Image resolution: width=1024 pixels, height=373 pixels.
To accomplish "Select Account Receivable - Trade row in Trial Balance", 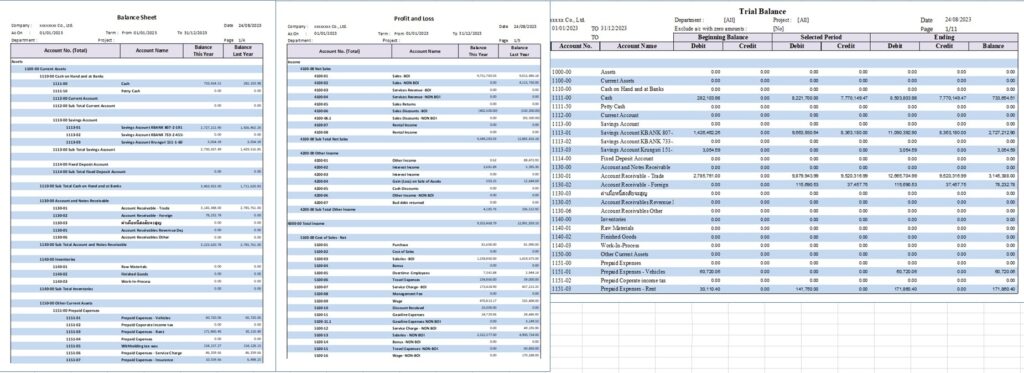I will click(x=784, y=176).
